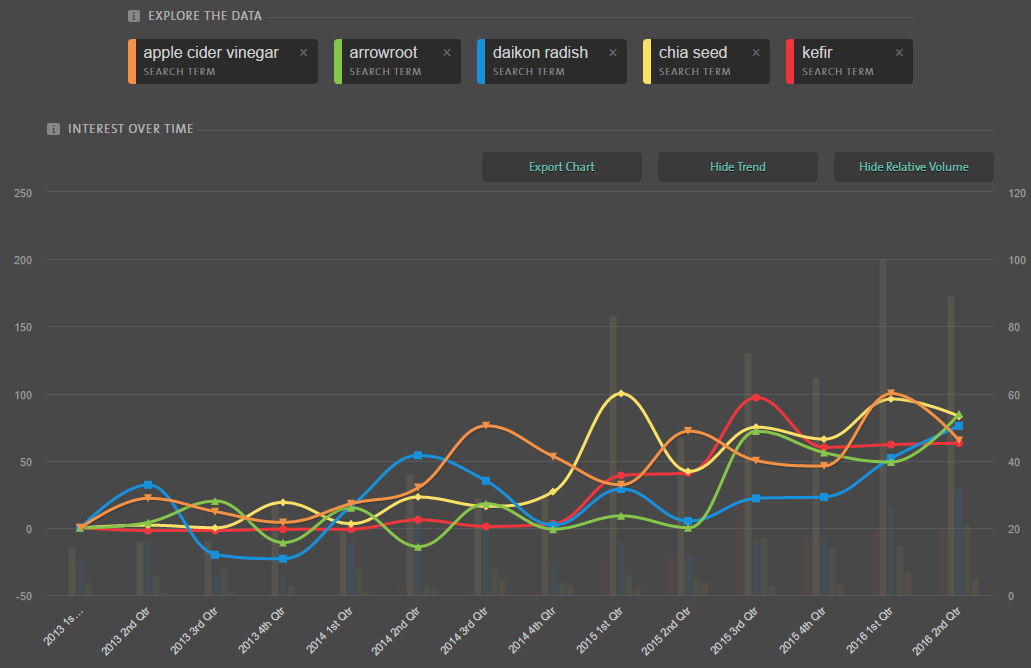Click daikon radish point at 2014 2nd Qtr
The width and height of the screenshot is (1031, 668).
418,455
